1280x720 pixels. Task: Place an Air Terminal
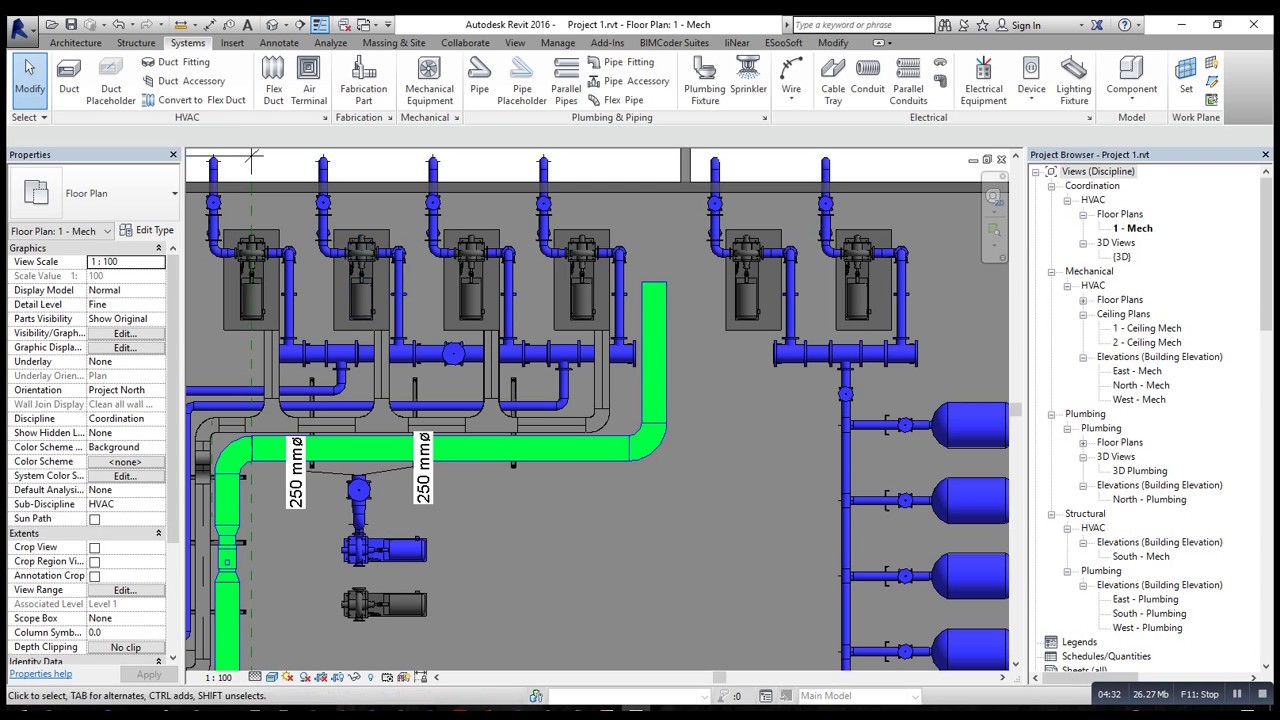click(308, 80)
